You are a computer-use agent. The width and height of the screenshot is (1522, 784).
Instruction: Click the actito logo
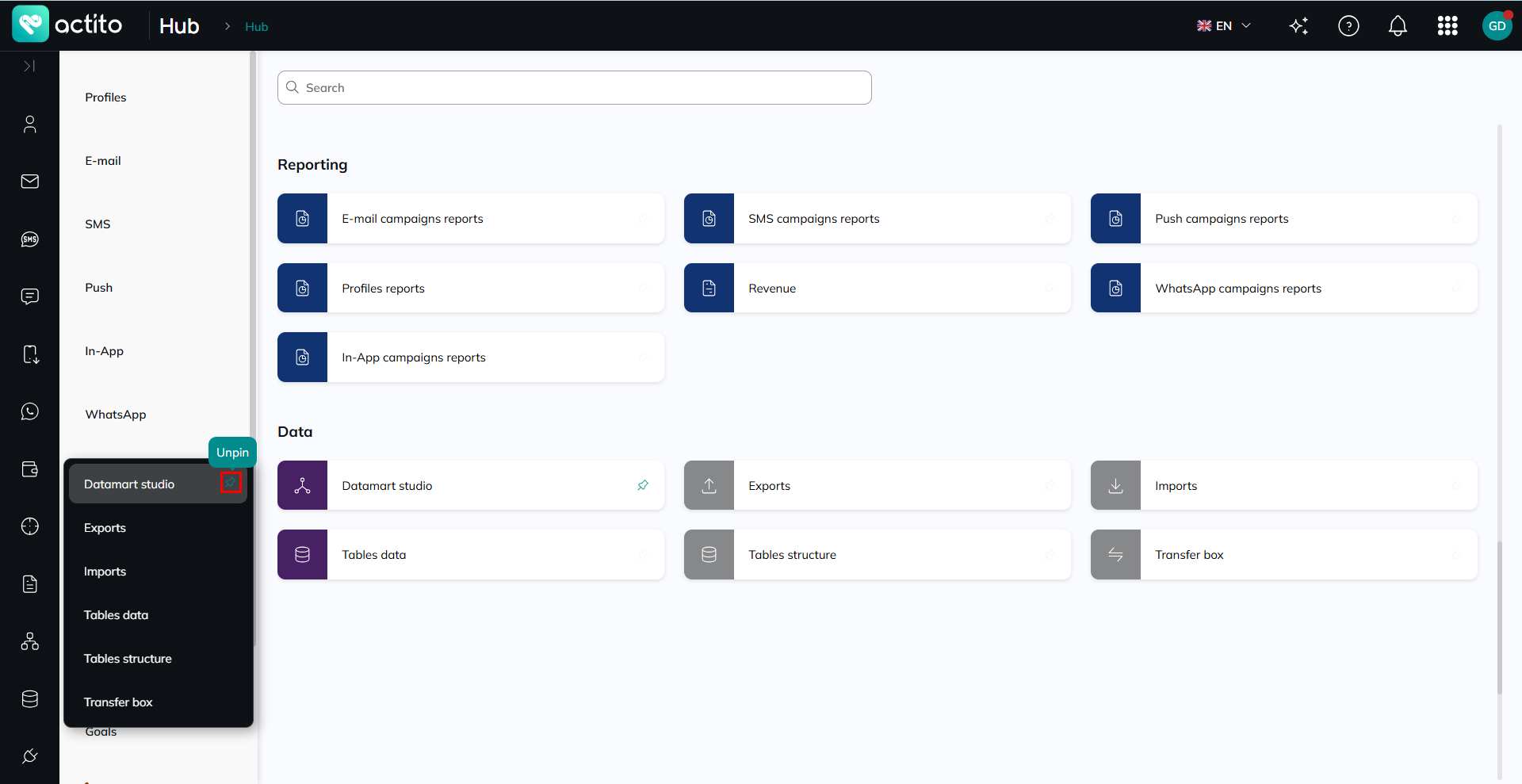[67, 25]
